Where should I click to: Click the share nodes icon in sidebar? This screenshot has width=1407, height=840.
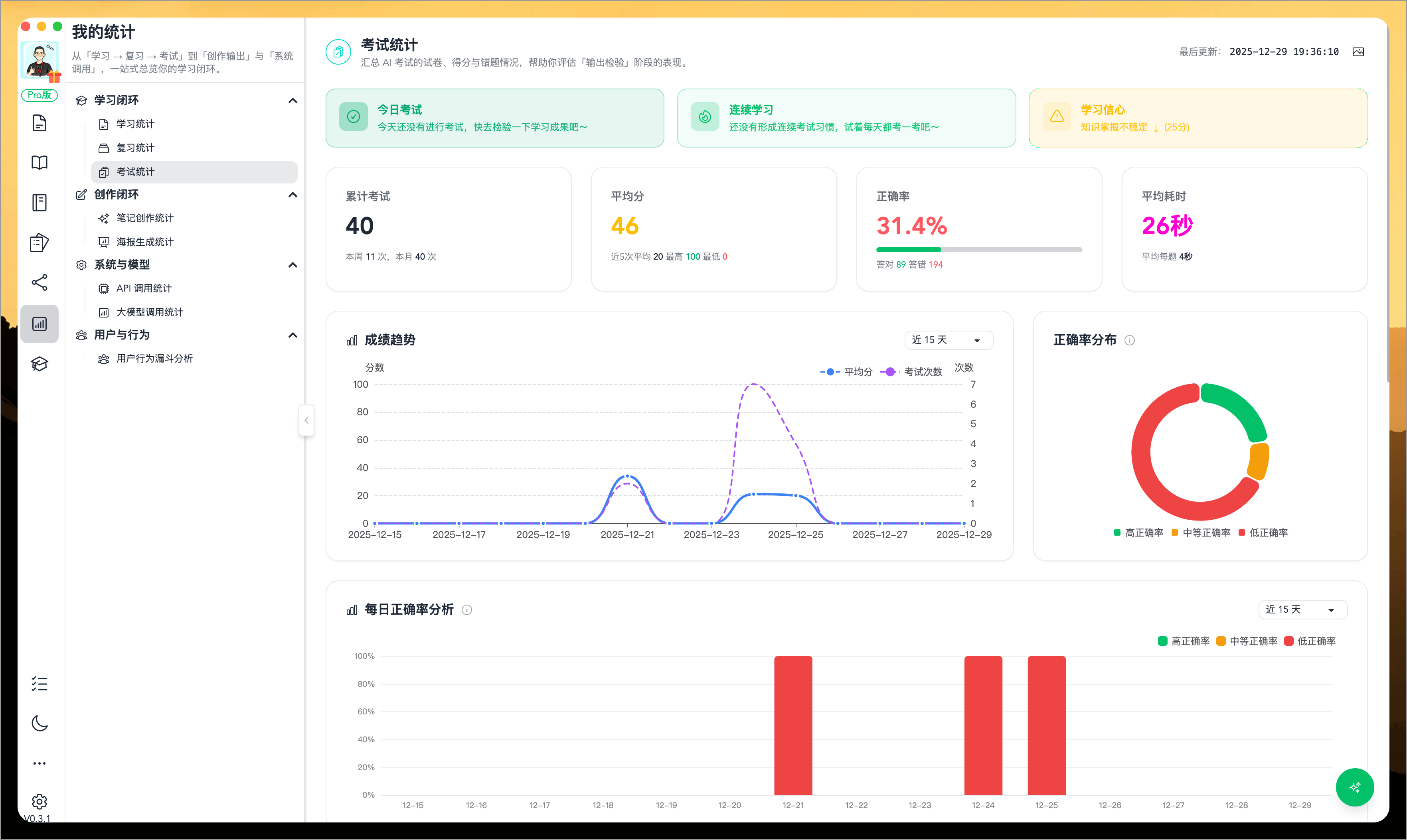coord(39,282)
